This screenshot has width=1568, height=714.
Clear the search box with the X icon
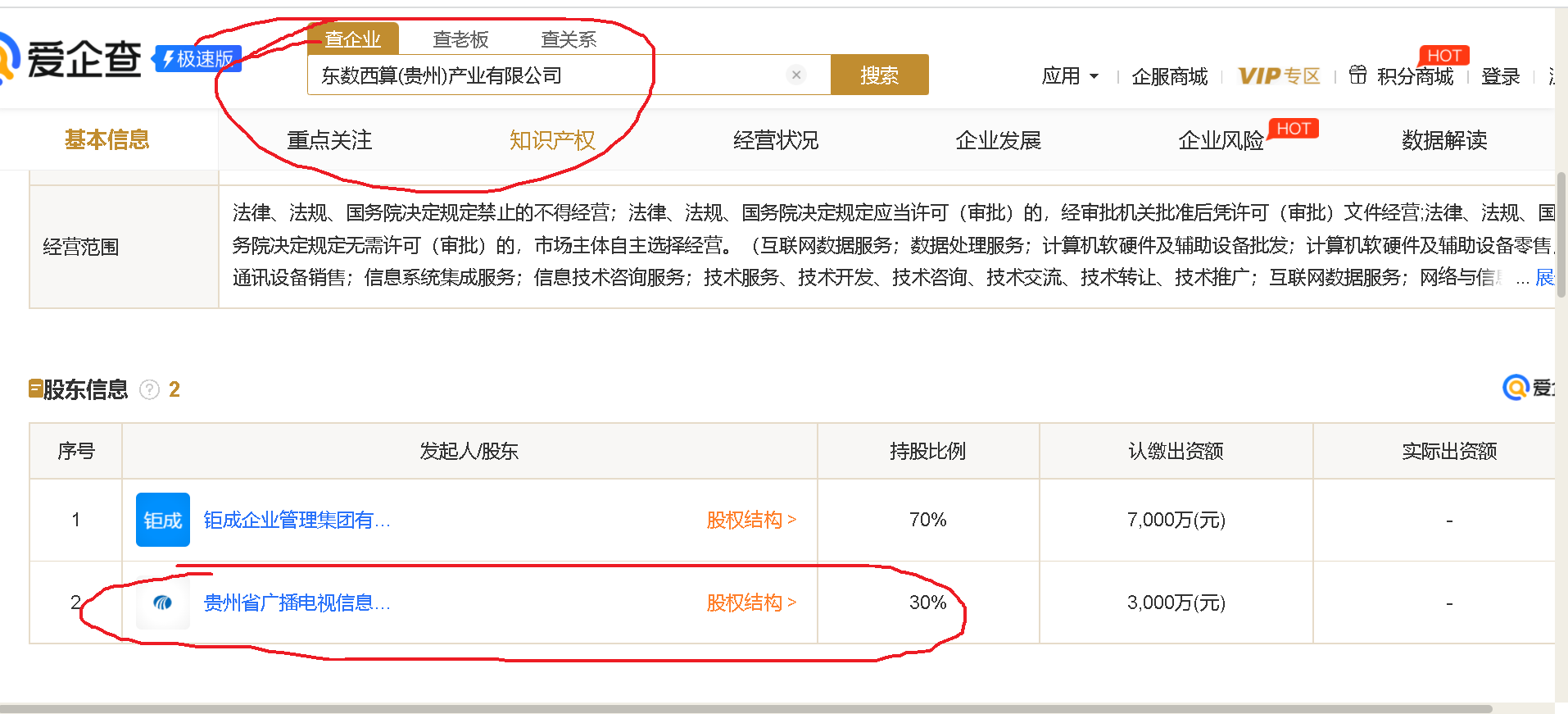tap(795, 75)
